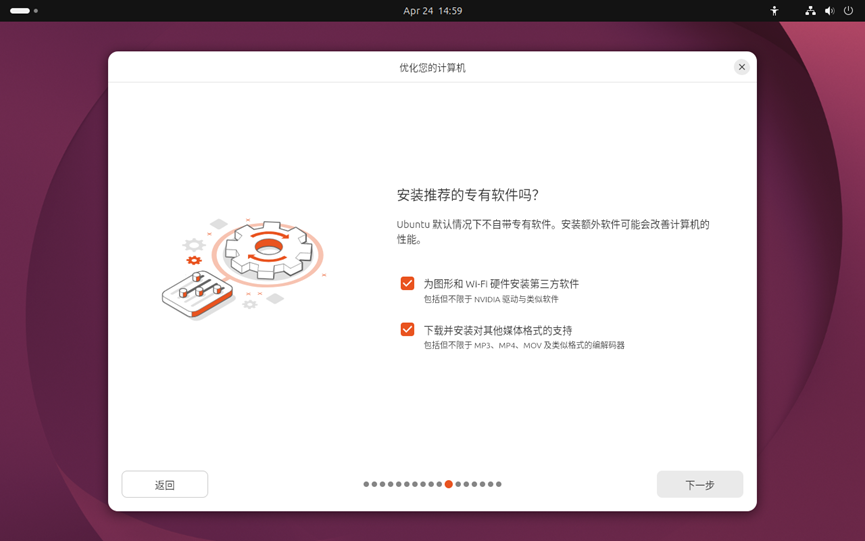Click the highlighted orange progress dot

point(448,484)
